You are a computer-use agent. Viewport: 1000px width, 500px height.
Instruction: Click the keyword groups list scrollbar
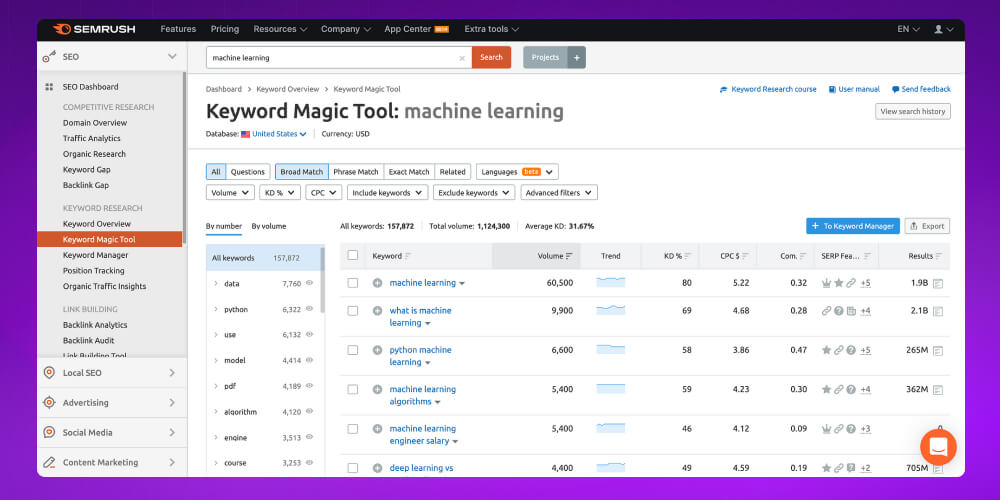tap(322, 281)
